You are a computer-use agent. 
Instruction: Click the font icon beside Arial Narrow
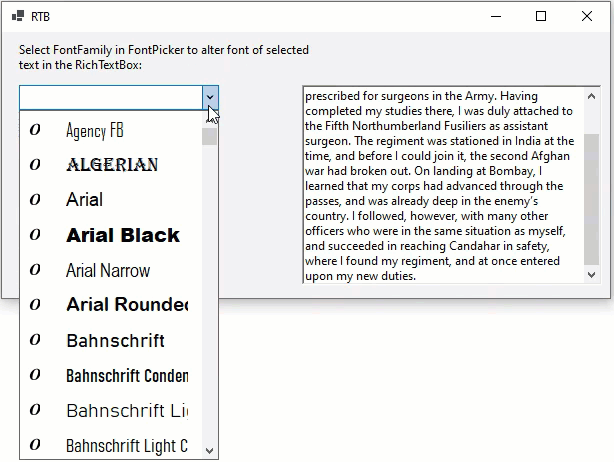[x=35, y=270]
